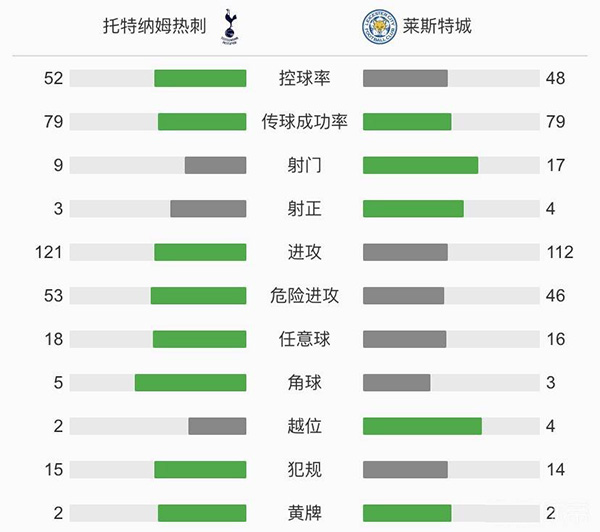Click the 越位 stat label
The height and width of the screenshot is (532, 600).
[304, 426]
